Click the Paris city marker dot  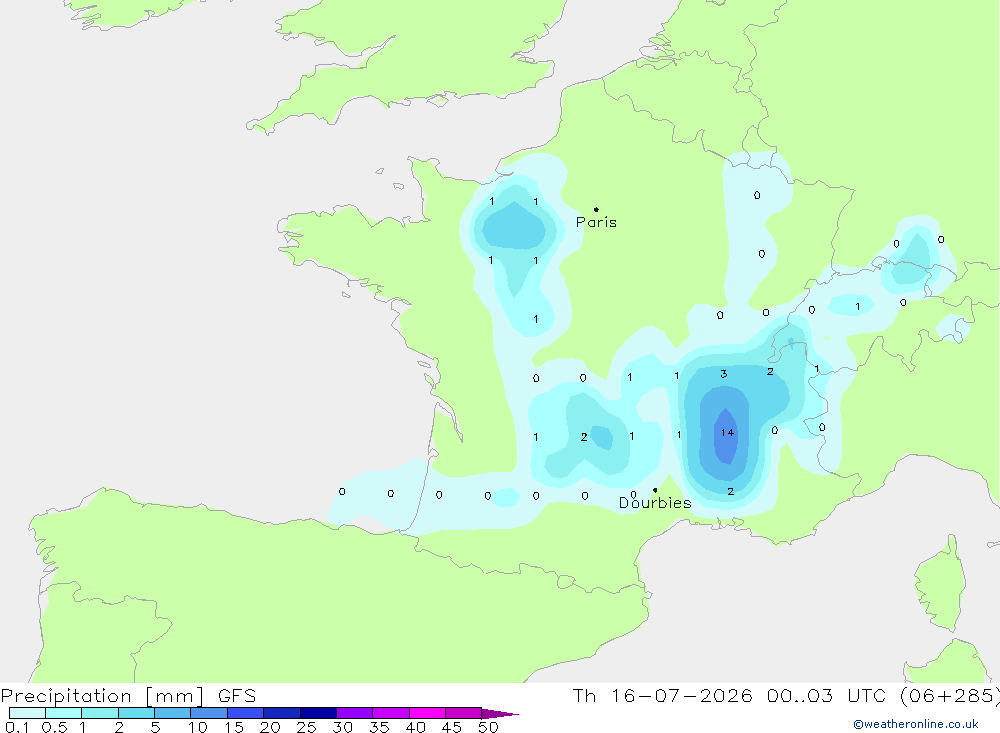tap(596, 209)
